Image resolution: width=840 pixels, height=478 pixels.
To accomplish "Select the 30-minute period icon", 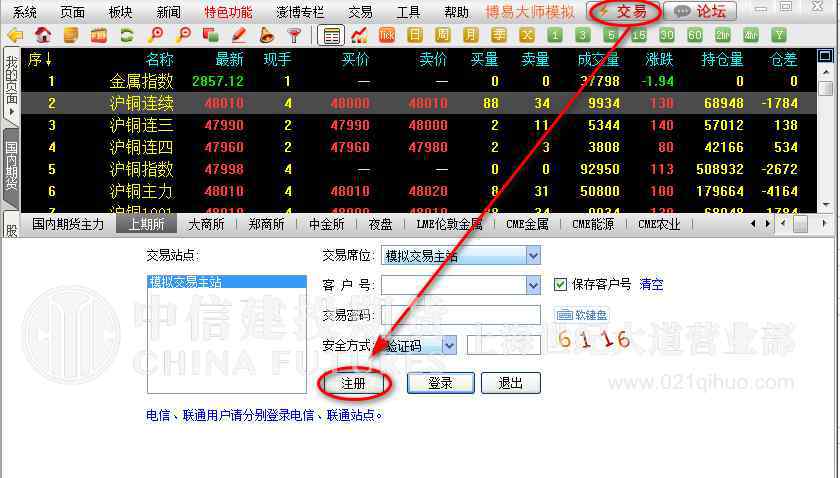I will pyautogui.click(x=666, y=35).
